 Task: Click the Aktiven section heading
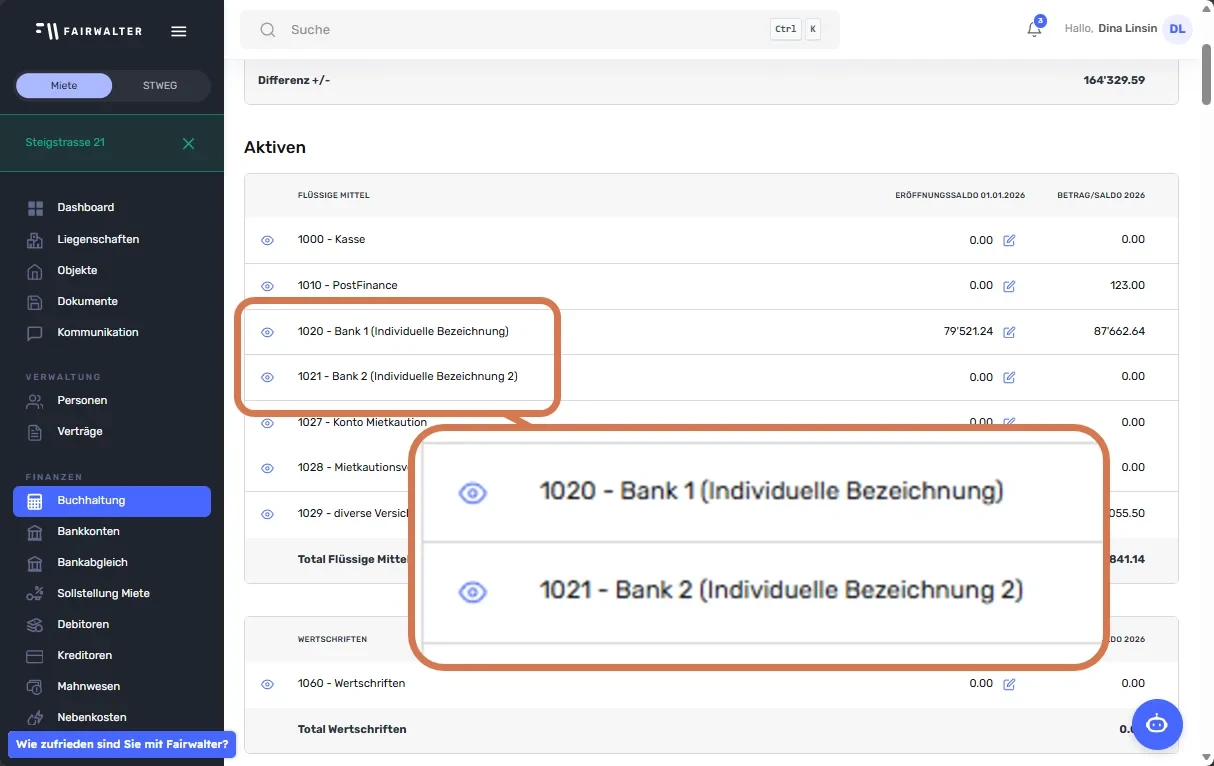[x=275, y=148]
